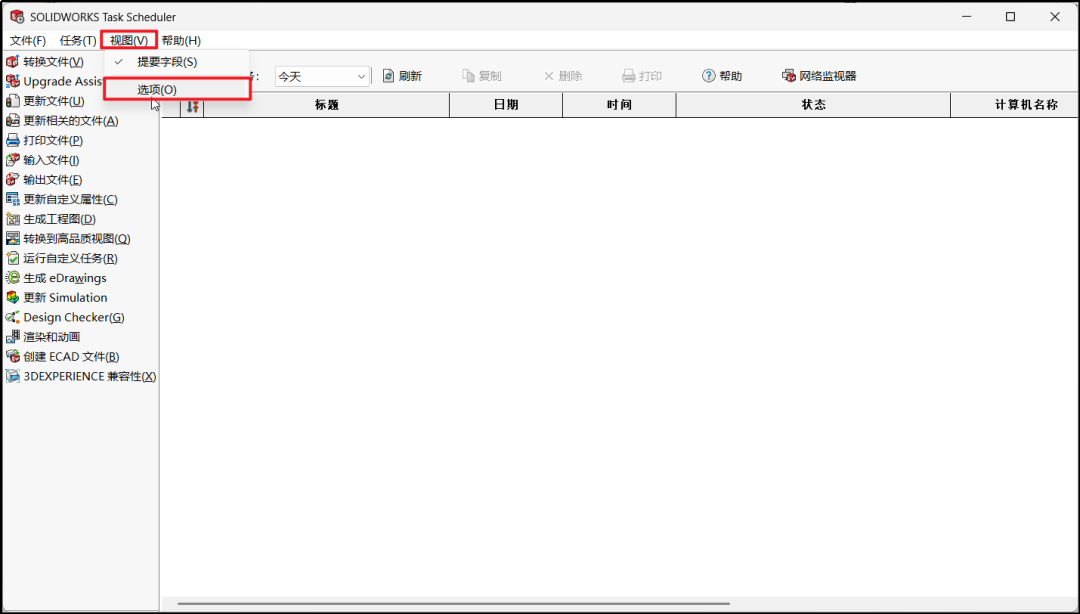Click the Delete (删除) X icon
Screen dimensions: 1080x614
click(549, 76)
